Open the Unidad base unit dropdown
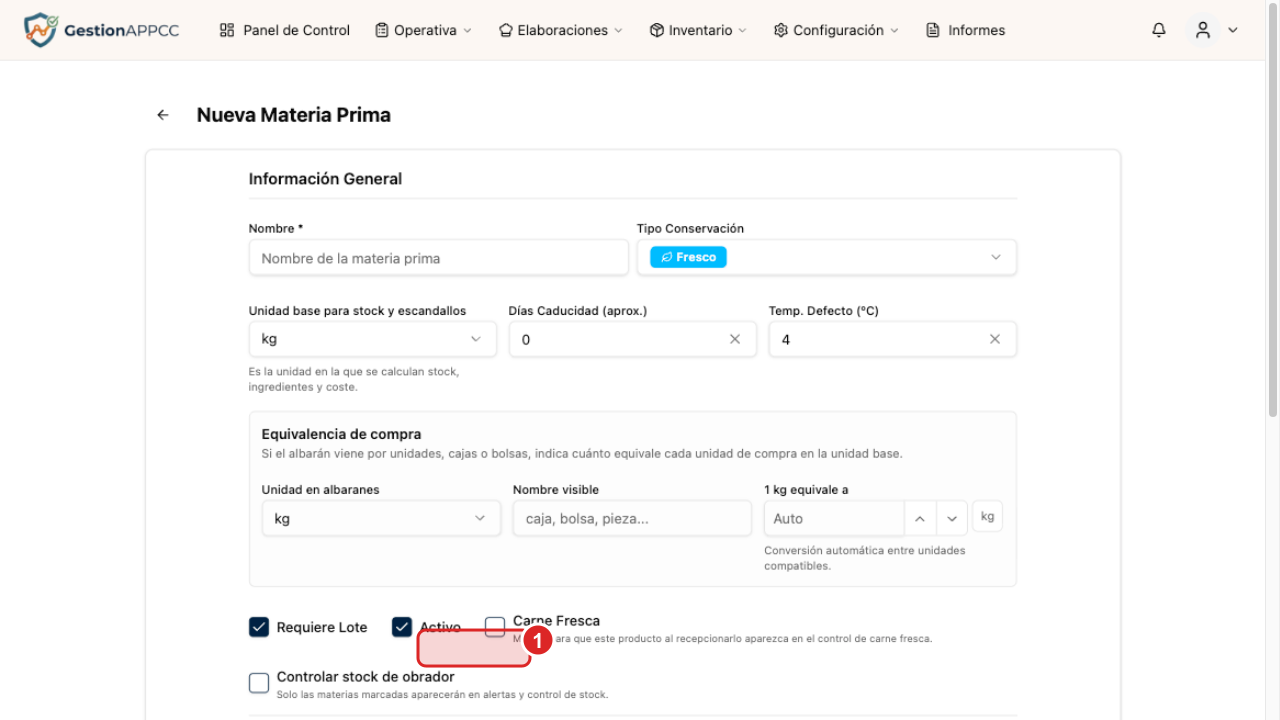 (373, 339)
